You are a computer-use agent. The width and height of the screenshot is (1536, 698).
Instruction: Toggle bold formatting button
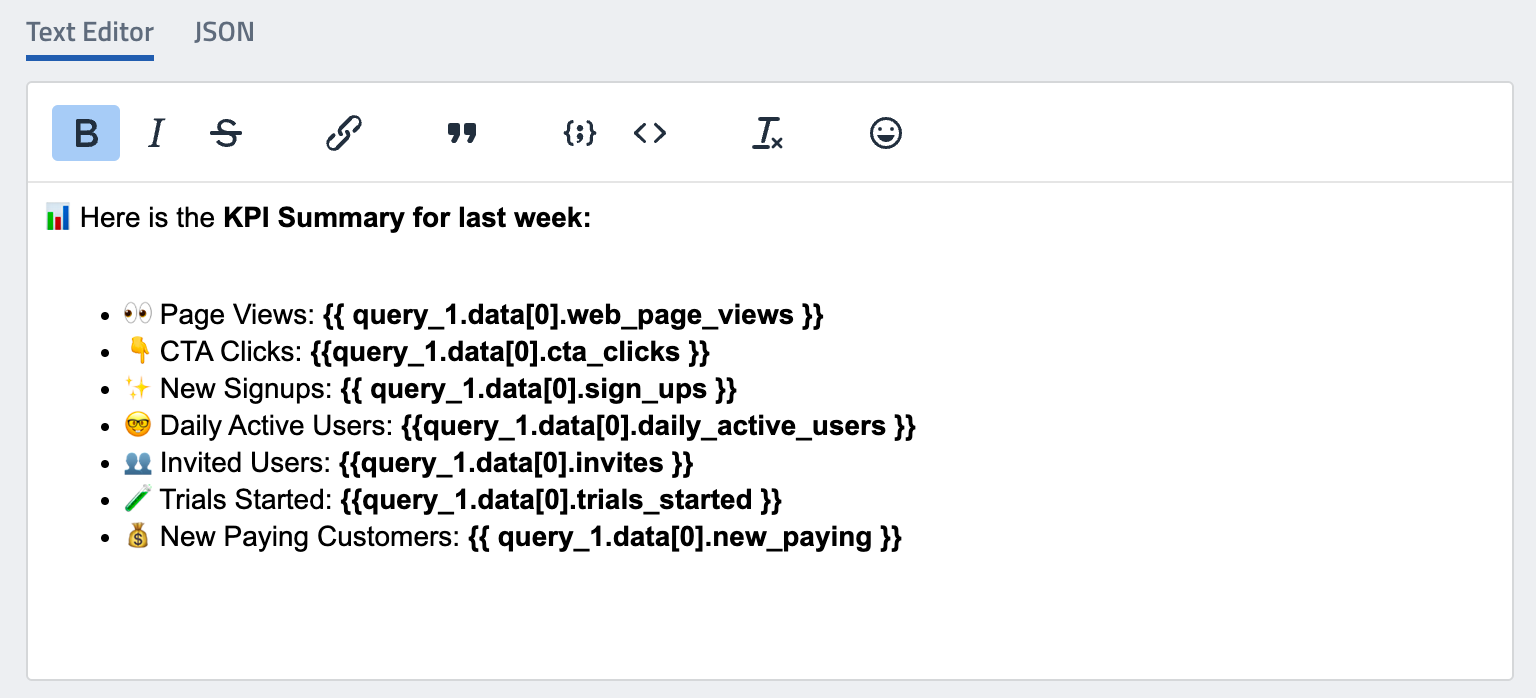86,133
